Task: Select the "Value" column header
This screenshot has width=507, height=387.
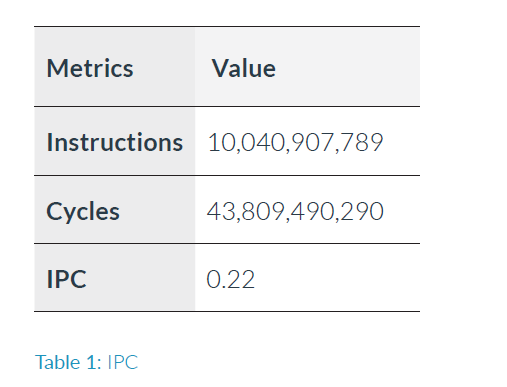Action: tap(244, 68)
